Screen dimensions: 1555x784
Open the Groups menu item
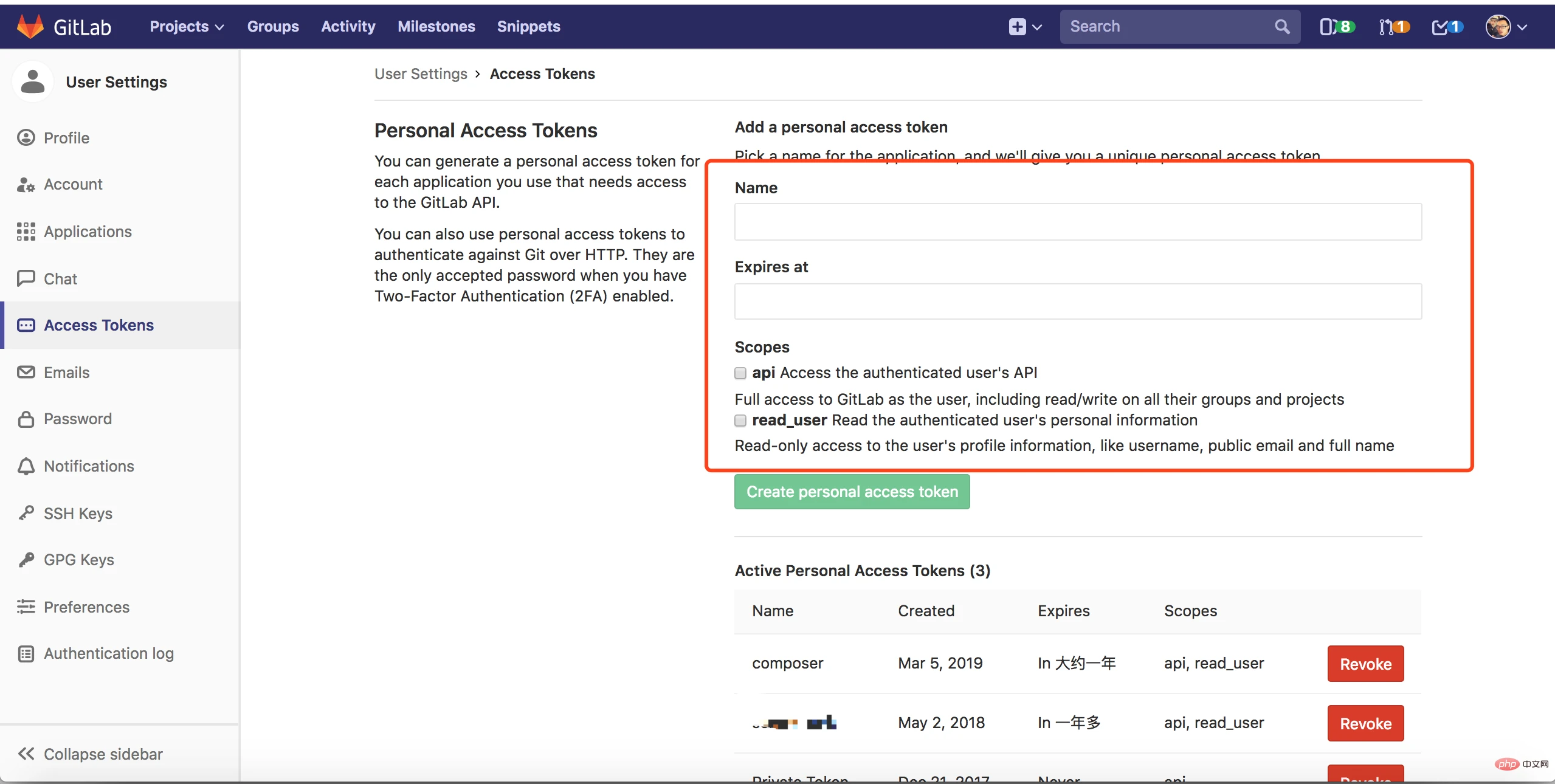(x=273, y=27)
